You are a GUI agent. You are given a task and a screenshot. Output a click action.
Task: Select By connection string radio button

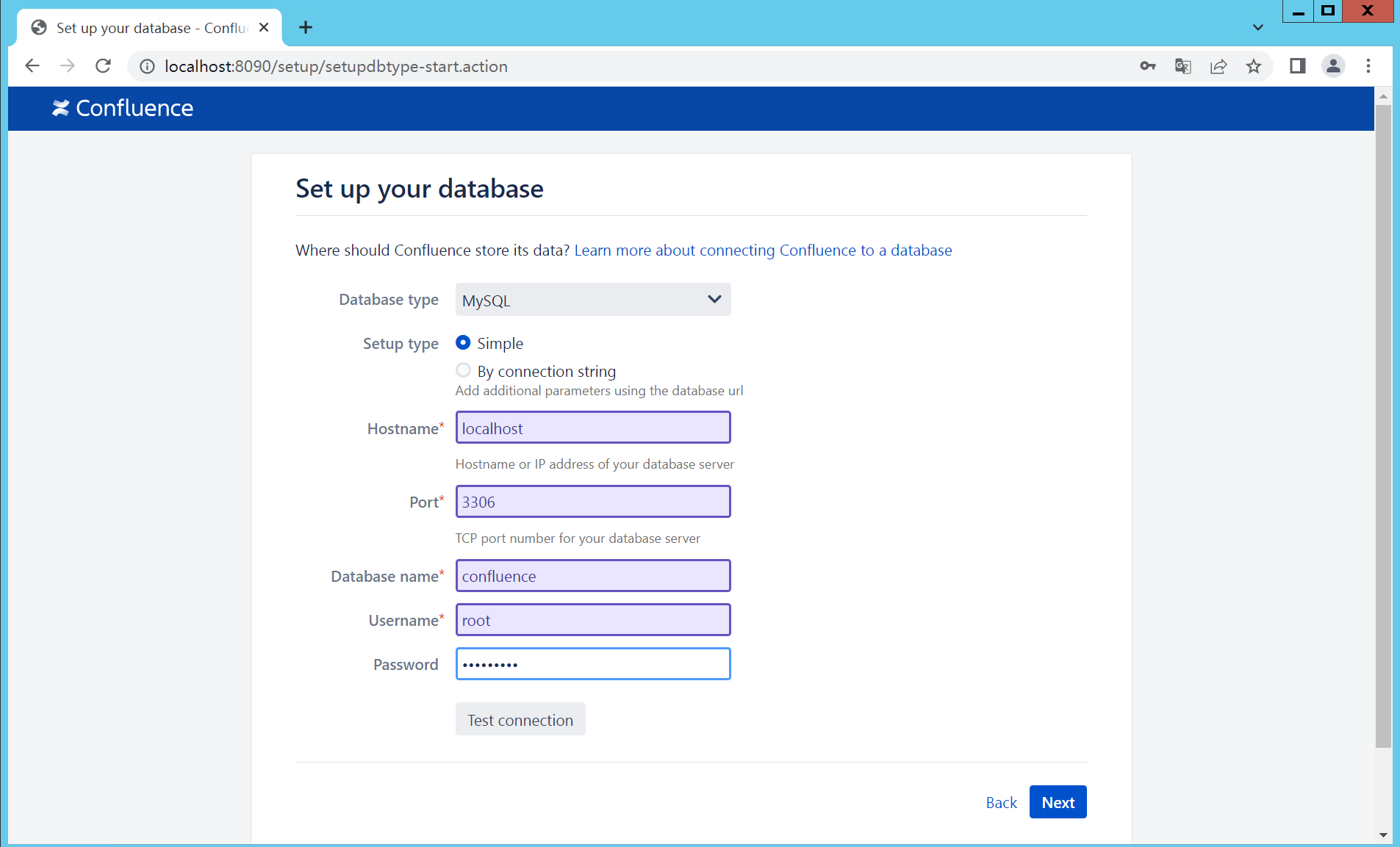(x=463, y=370)
